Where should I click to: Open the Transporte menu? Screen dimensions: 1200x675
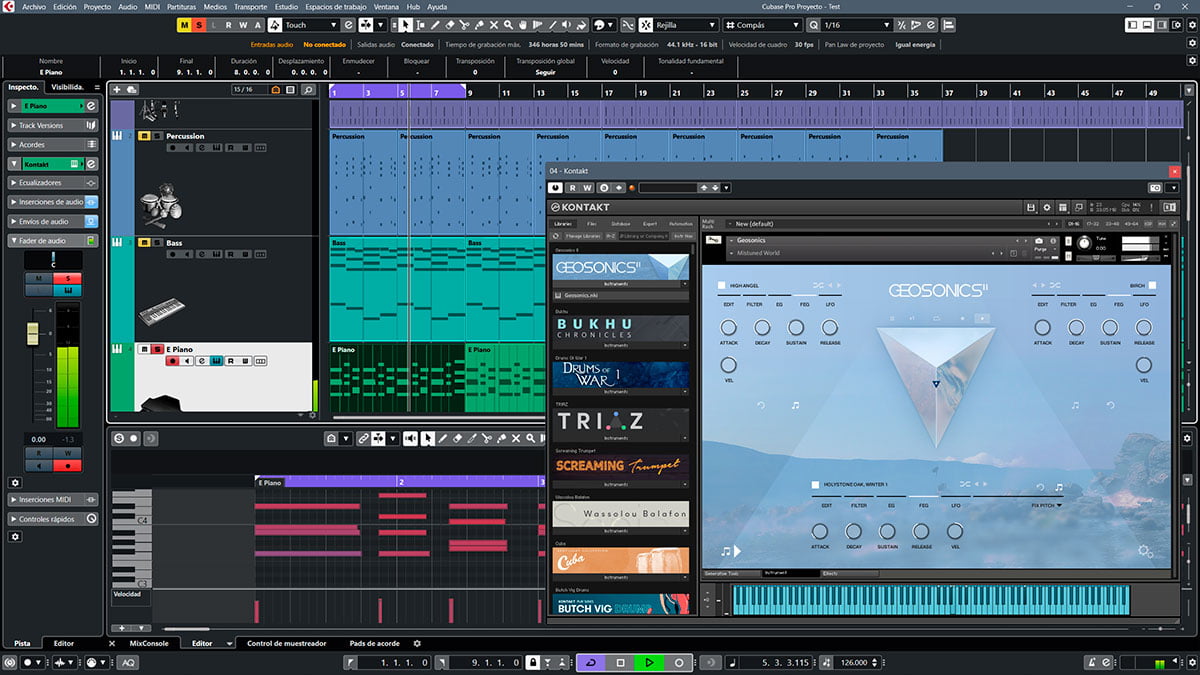[250, 6]
